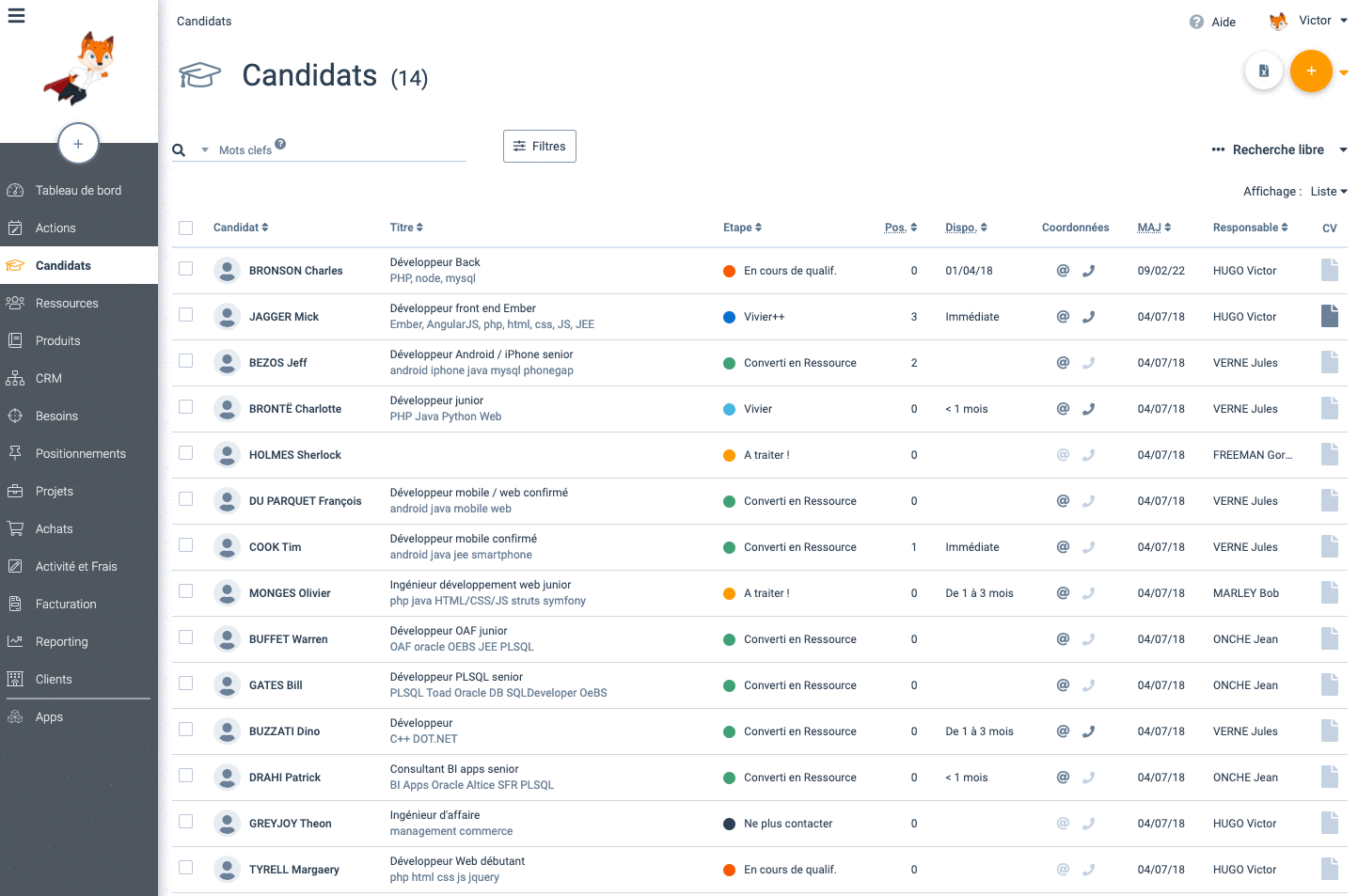Click the Filtres button
Image resolution: width=1358 pixels, height=896 pixels.
[540, 147]
